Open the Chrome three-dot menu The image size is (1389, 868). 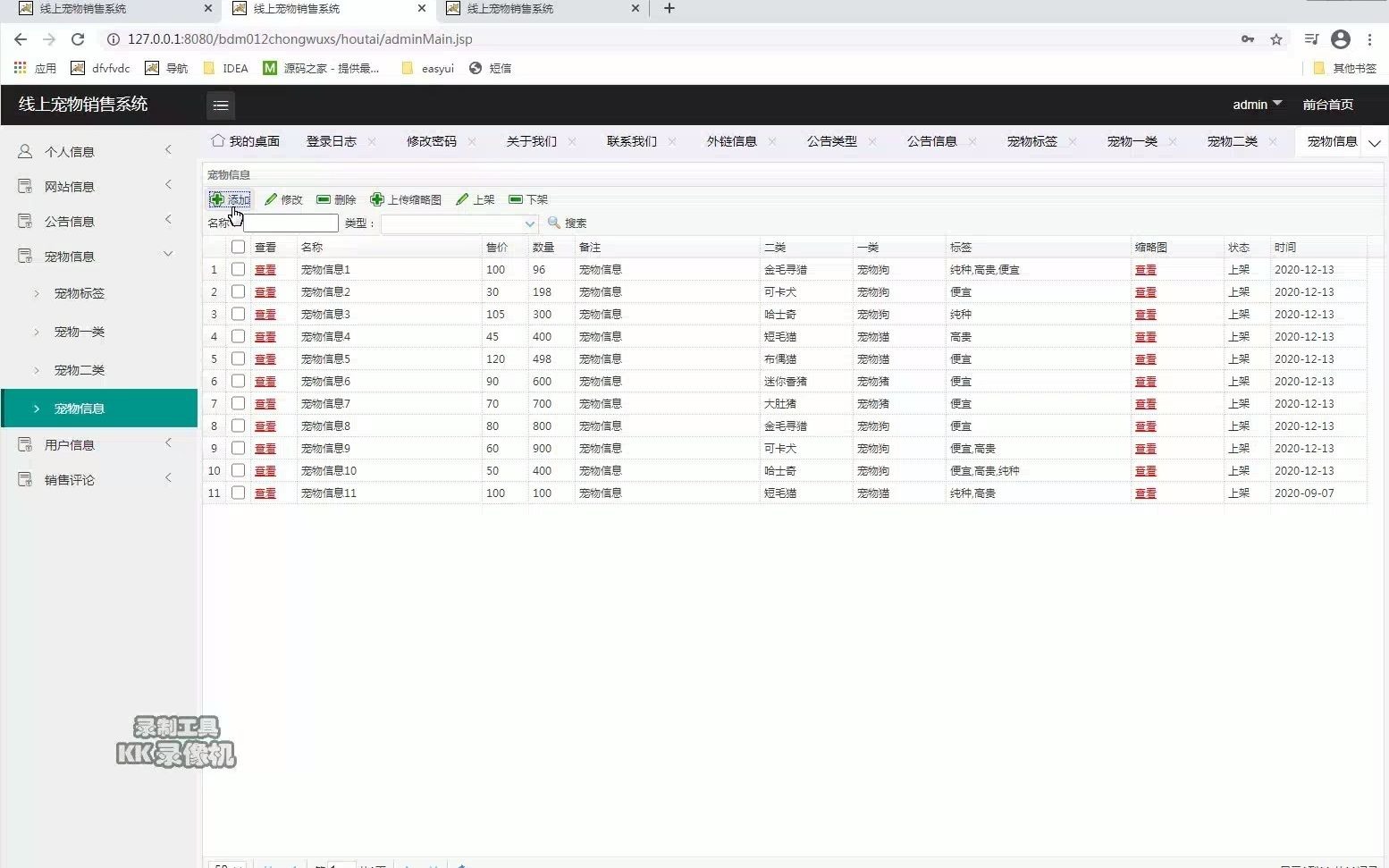point(1369,39)
